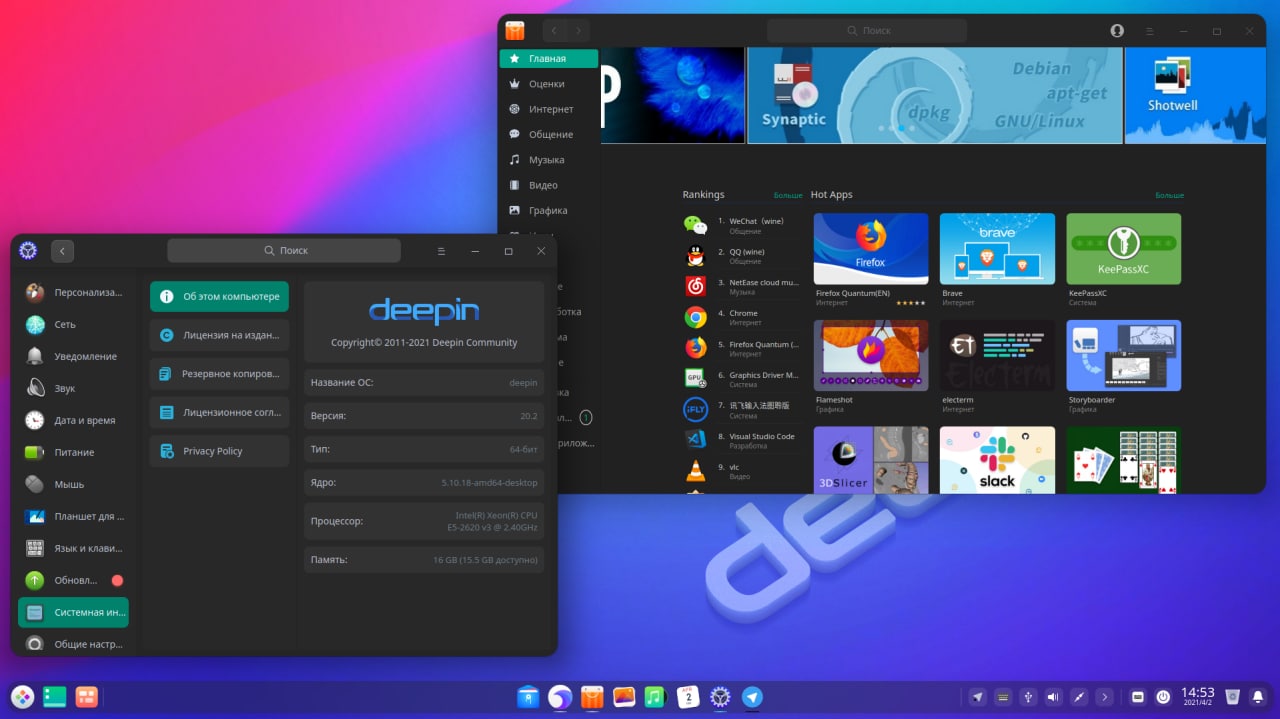Open Язык и клави... keyboard settings
1280x719 pixels.
click(74, 548)
